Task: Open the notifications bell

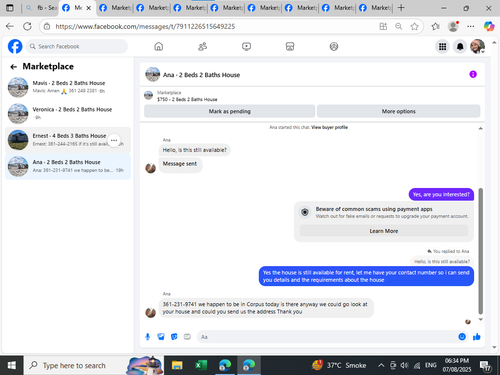Action: point(460,47)
